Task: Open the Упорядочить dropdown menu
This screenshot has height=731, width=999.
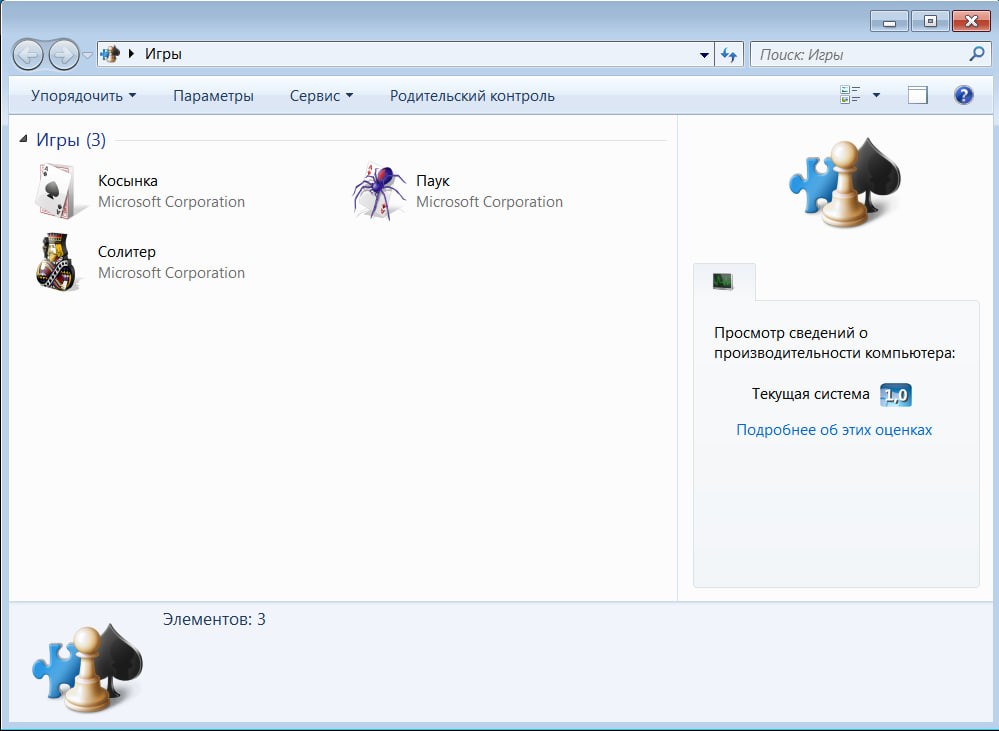Action: click(83, 96)
